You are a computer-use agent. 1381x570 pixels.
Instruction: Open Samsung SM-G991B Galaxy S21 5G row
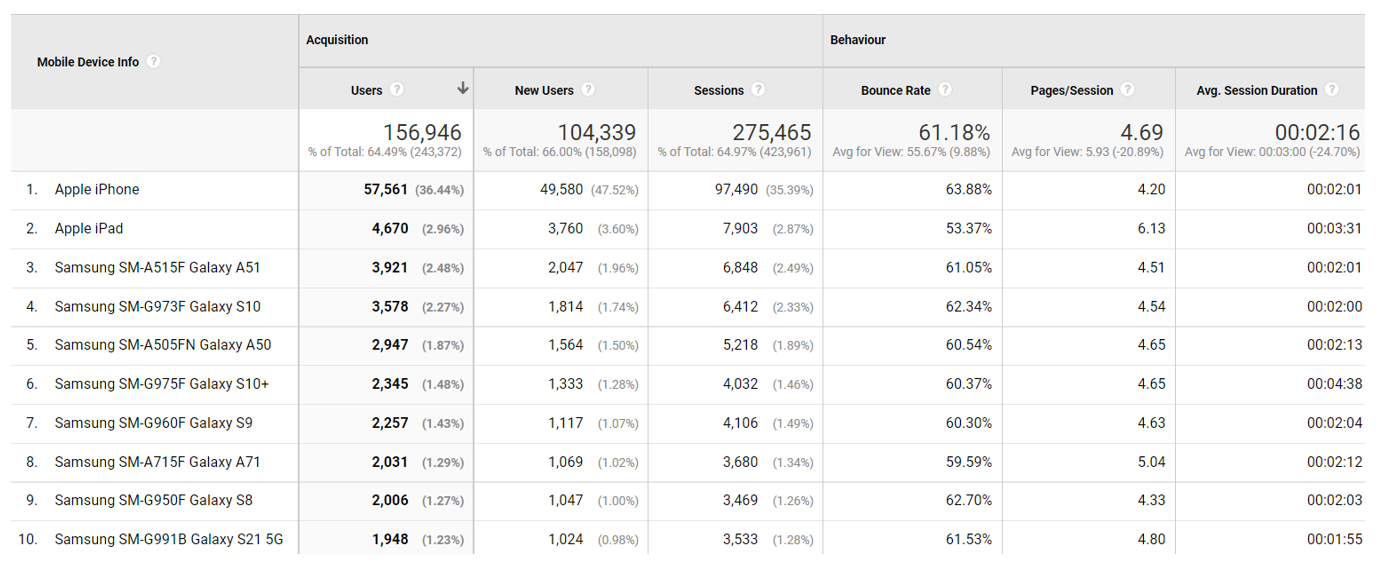(168, 539)
